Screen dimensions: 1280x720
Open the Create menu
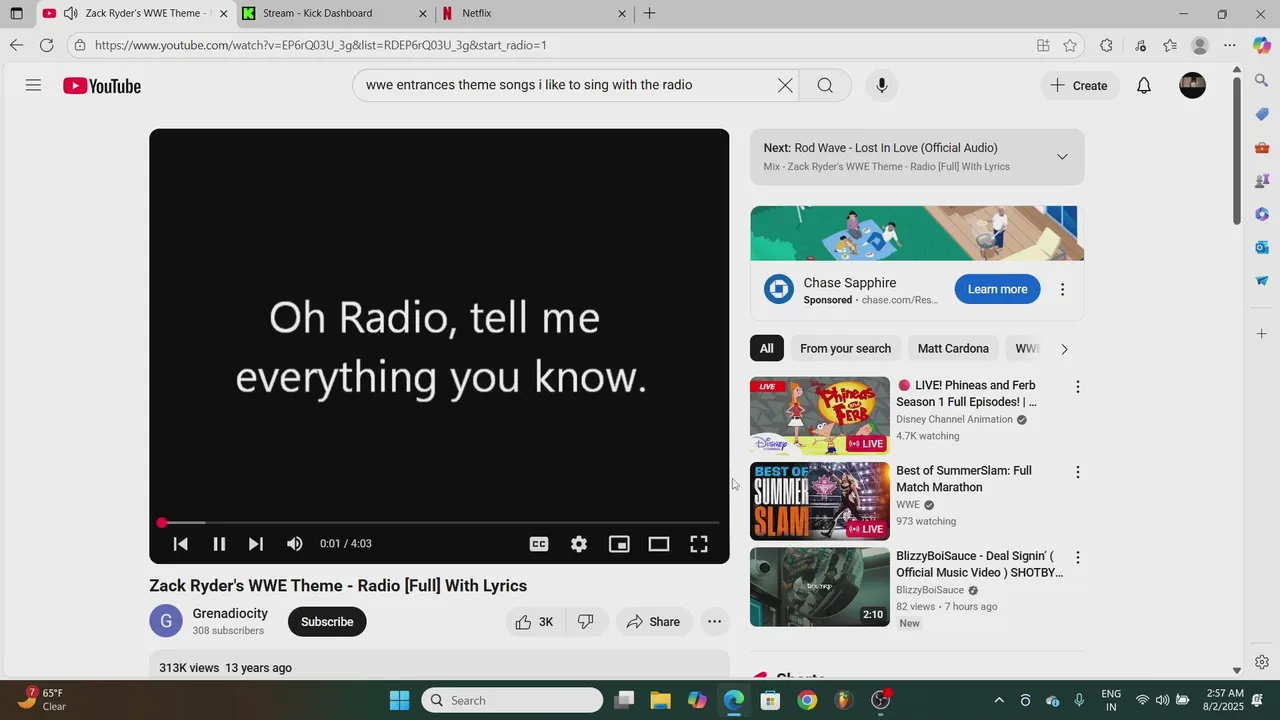[x=1078, y=86]
